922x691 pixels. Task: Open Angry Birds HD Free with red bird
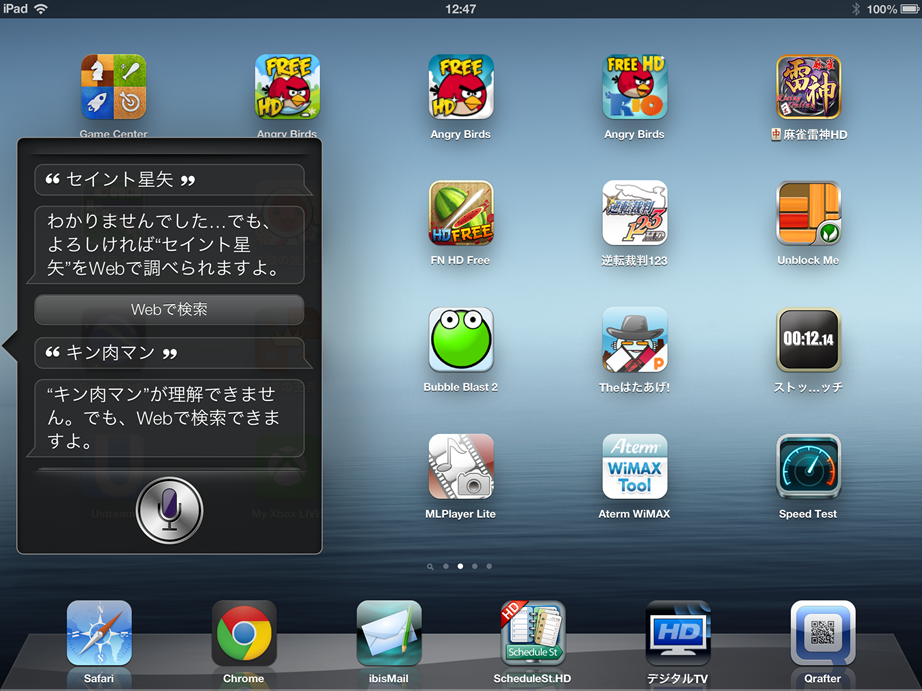pos(460,87)
